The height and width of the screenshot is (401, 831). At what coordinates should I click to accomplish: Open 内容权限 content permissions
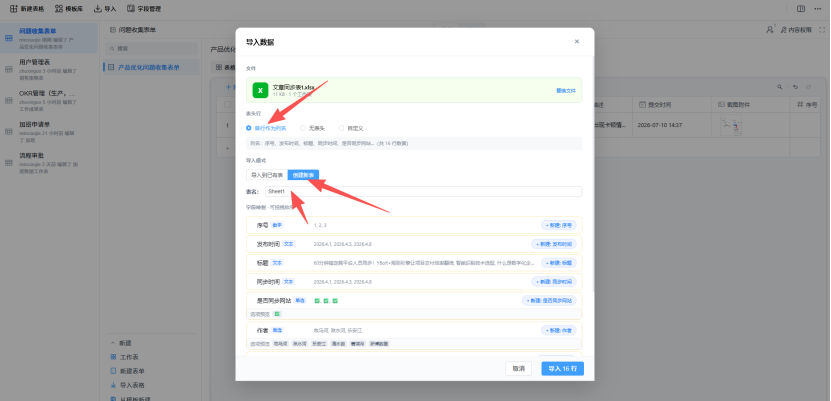click(x=794, y=30)
